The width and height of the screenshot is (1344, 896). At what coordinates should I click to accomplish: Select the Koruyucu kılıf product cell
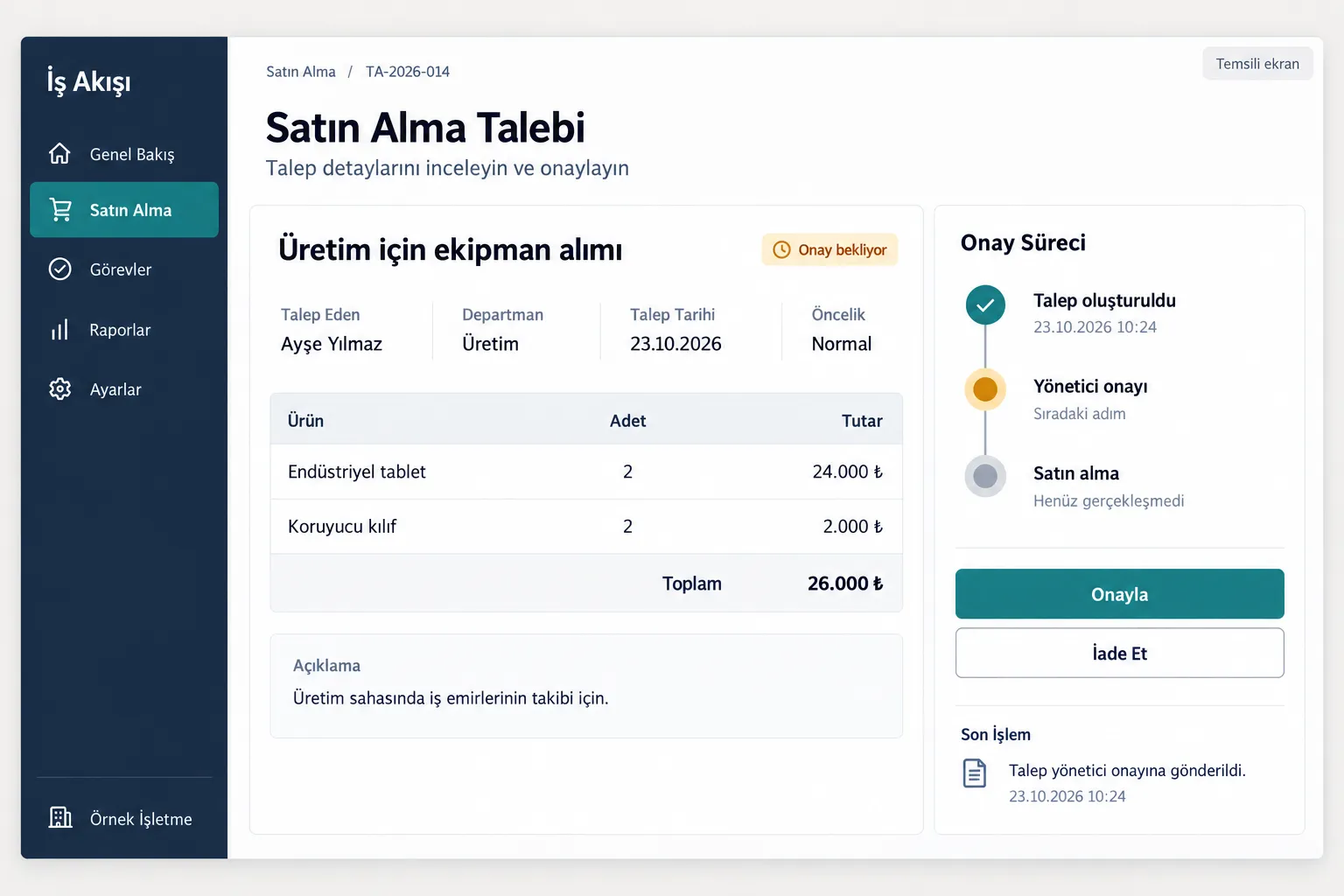(x=342, y=526)
